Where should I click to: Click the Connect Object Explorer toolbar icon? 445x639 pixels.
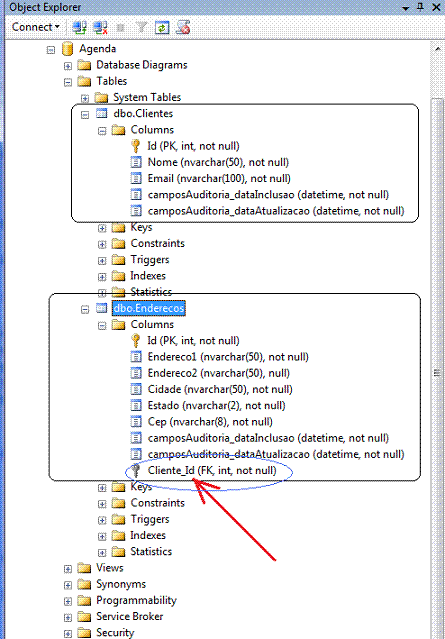tap(77, 27)
